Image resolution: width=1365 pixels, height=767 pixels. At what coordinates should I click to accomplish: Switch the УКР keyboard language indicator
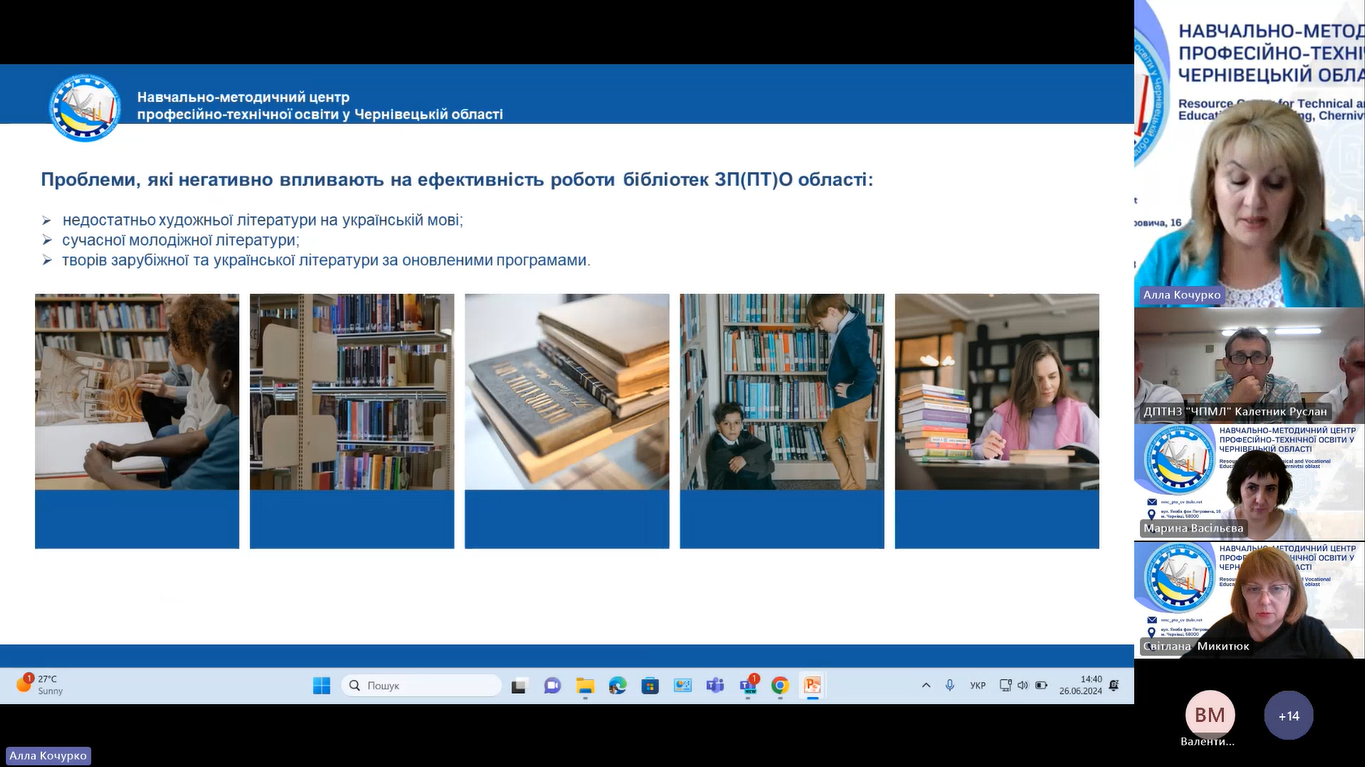[978, 686]
